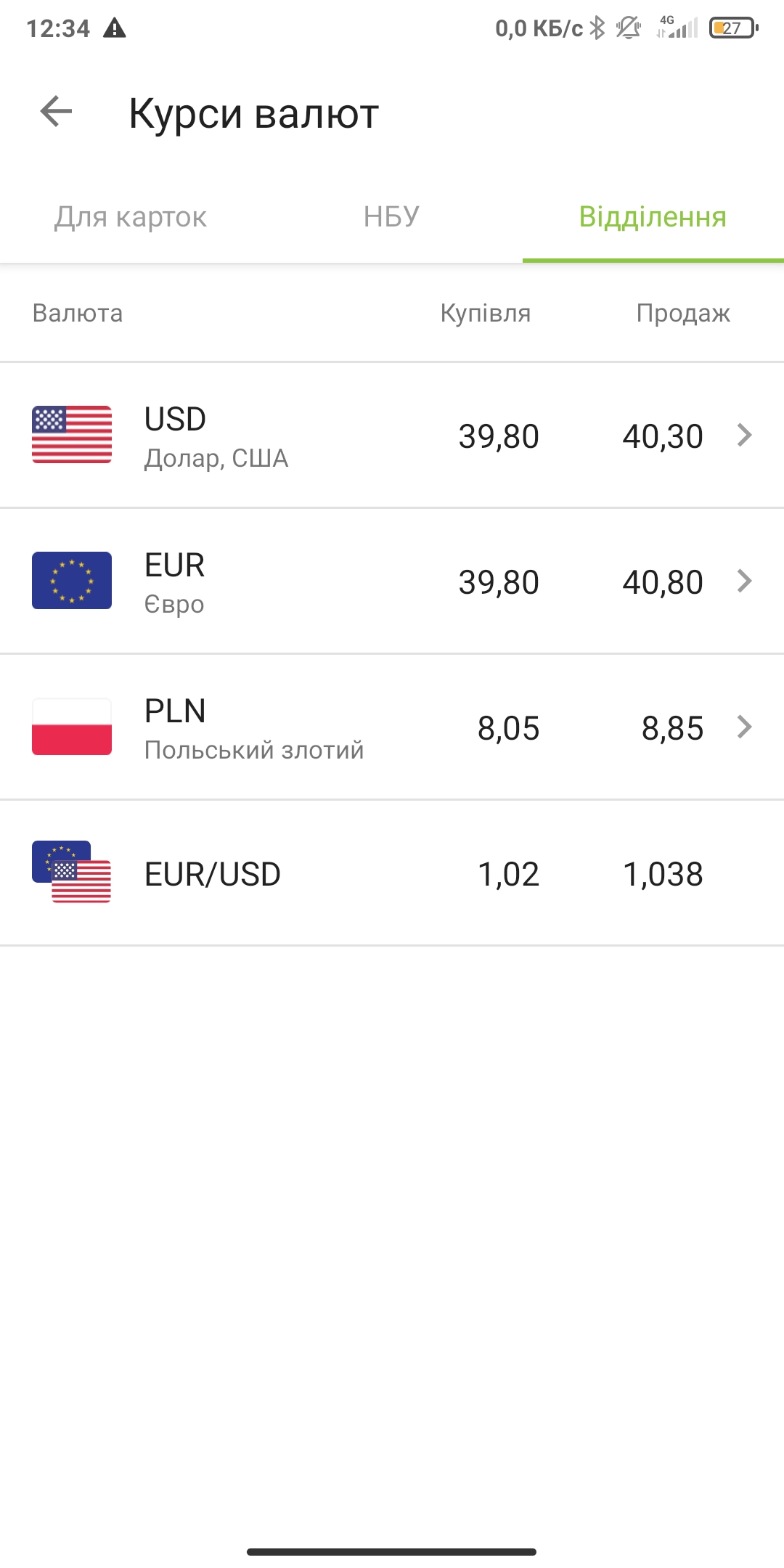Viewport: 784px width, 1568px height.
Task: Tap the battery indicator icon
Action: pos(733,28)
